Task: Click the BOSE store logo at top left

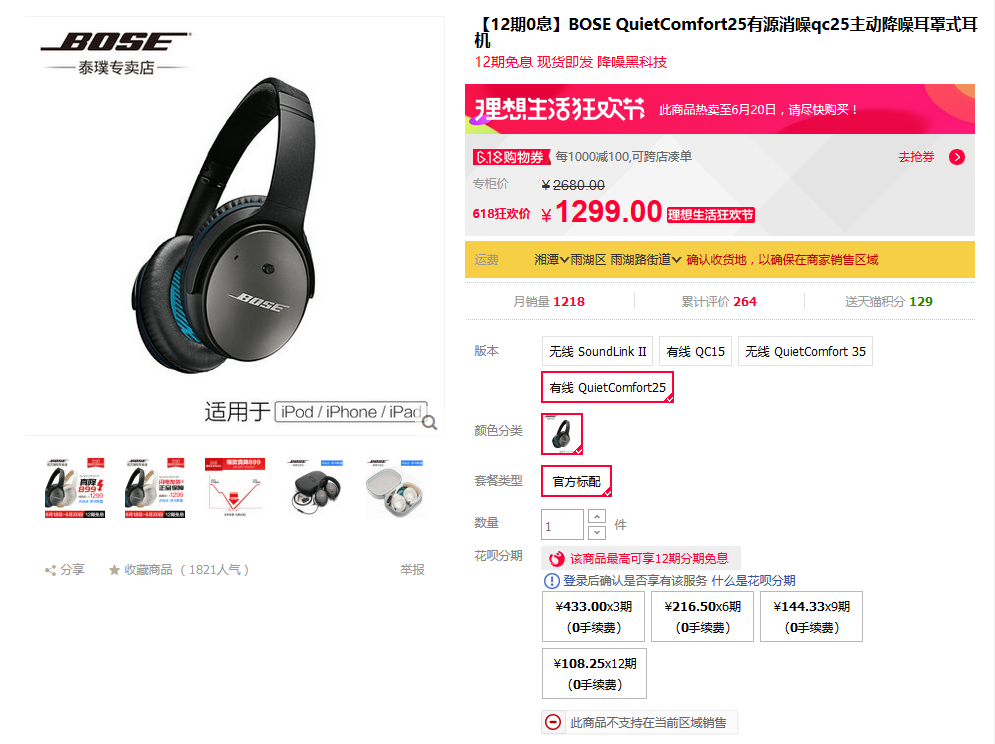Action: coord(116,53)
